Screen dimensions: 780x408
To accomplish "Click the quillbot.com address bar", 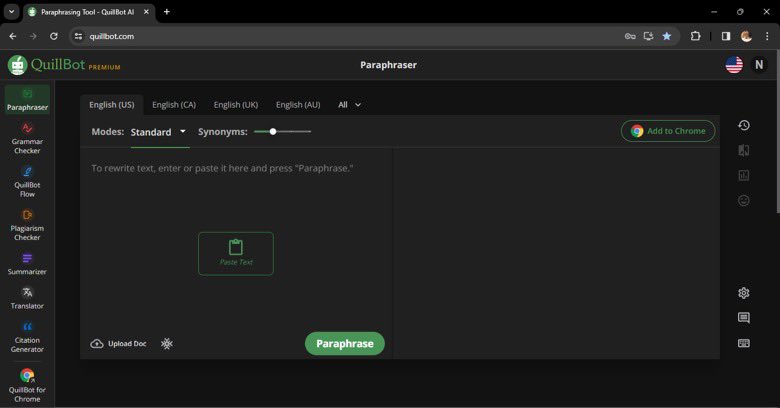I will pyautogui.click(x=348, y=36).
